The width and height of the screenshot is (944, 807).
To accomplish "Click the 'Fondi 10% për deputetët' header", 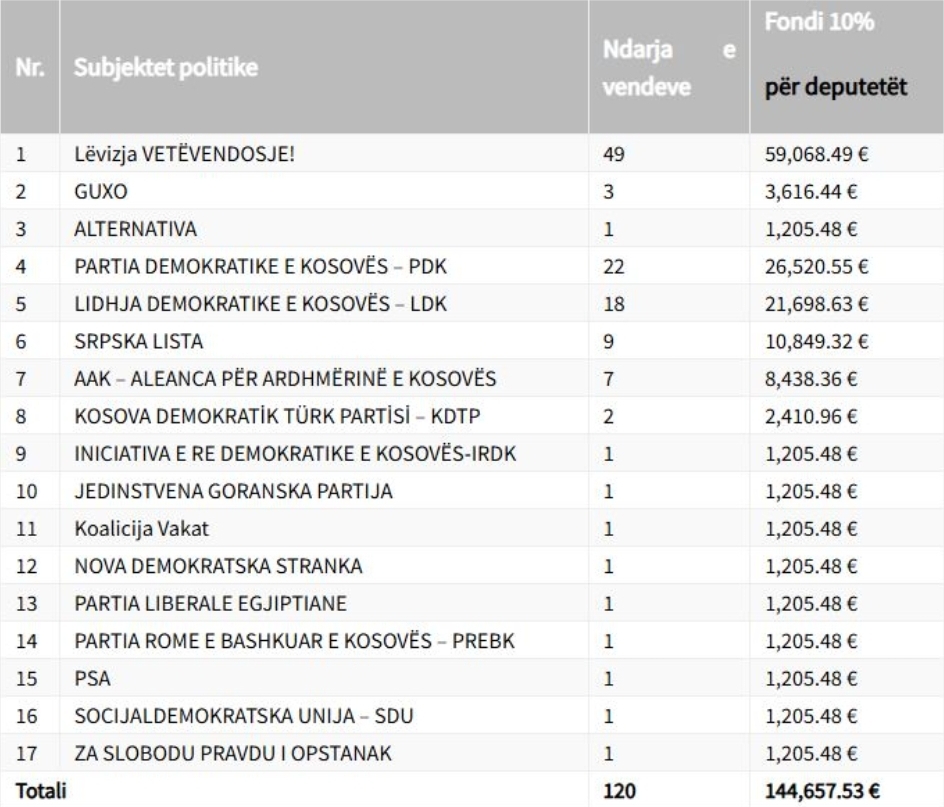I will [836, 54].
